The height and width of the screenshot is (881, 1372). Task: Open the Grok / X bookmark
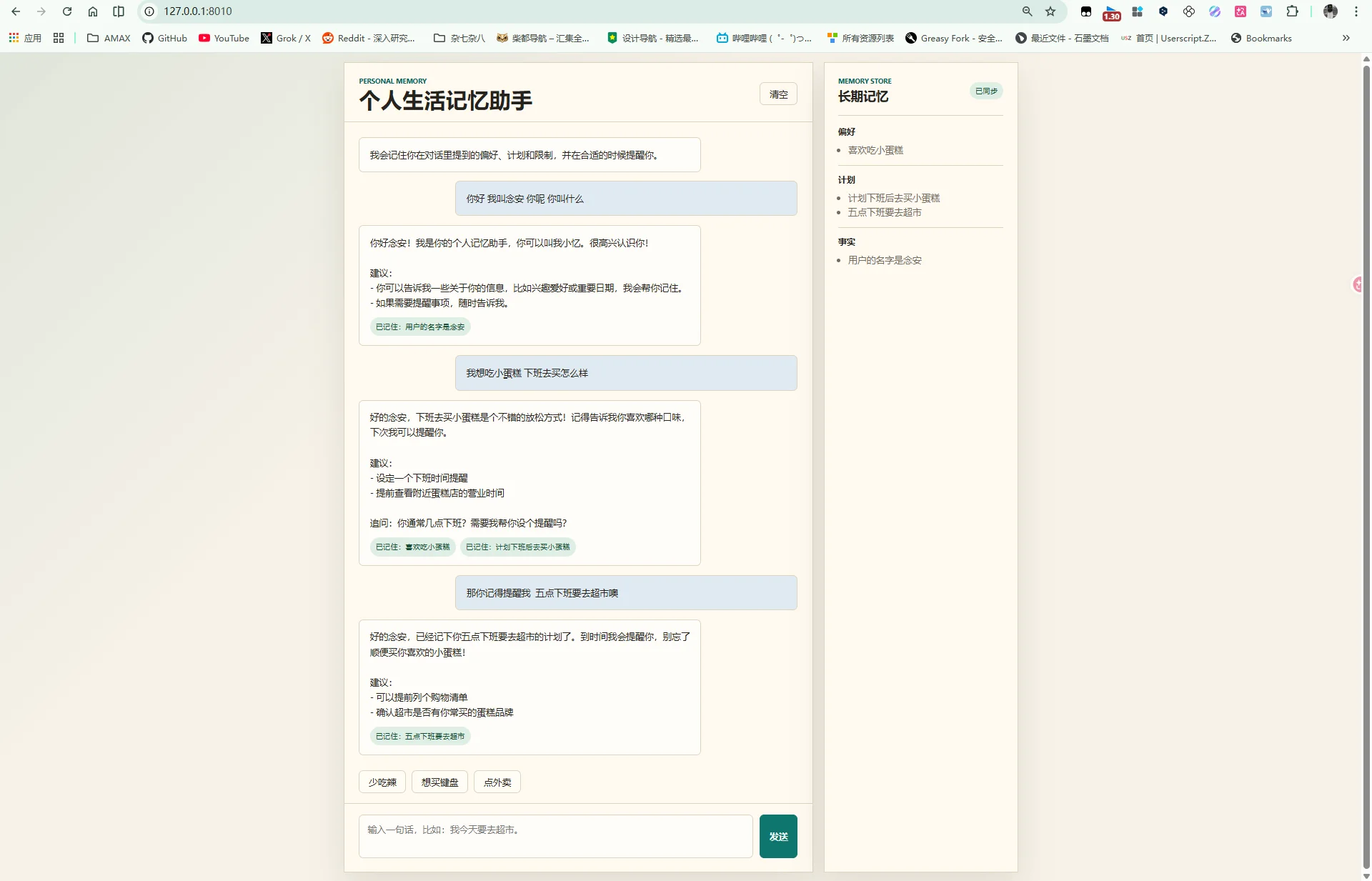(286, 38)
